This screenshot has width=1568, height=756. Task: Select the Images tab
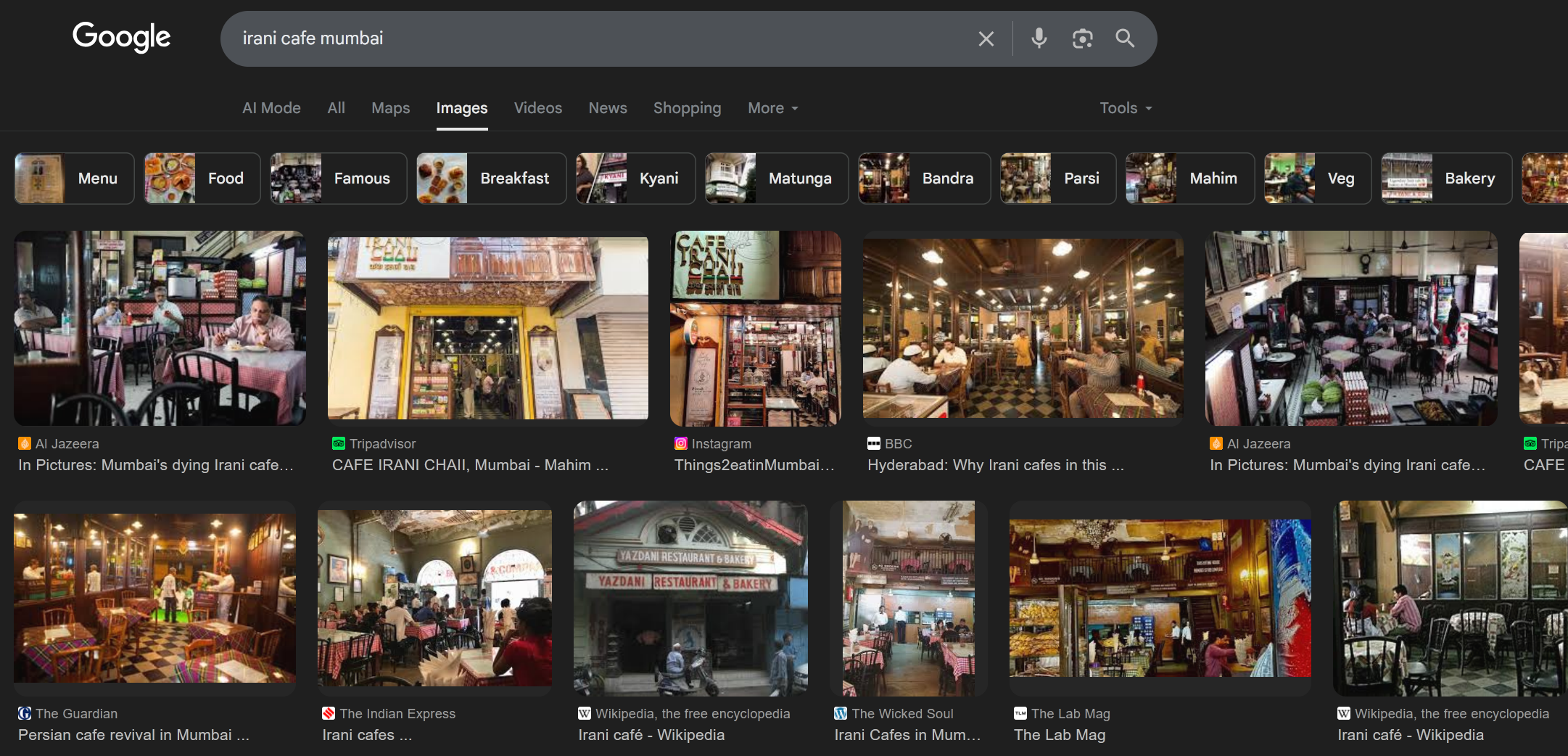click(462, 108)
